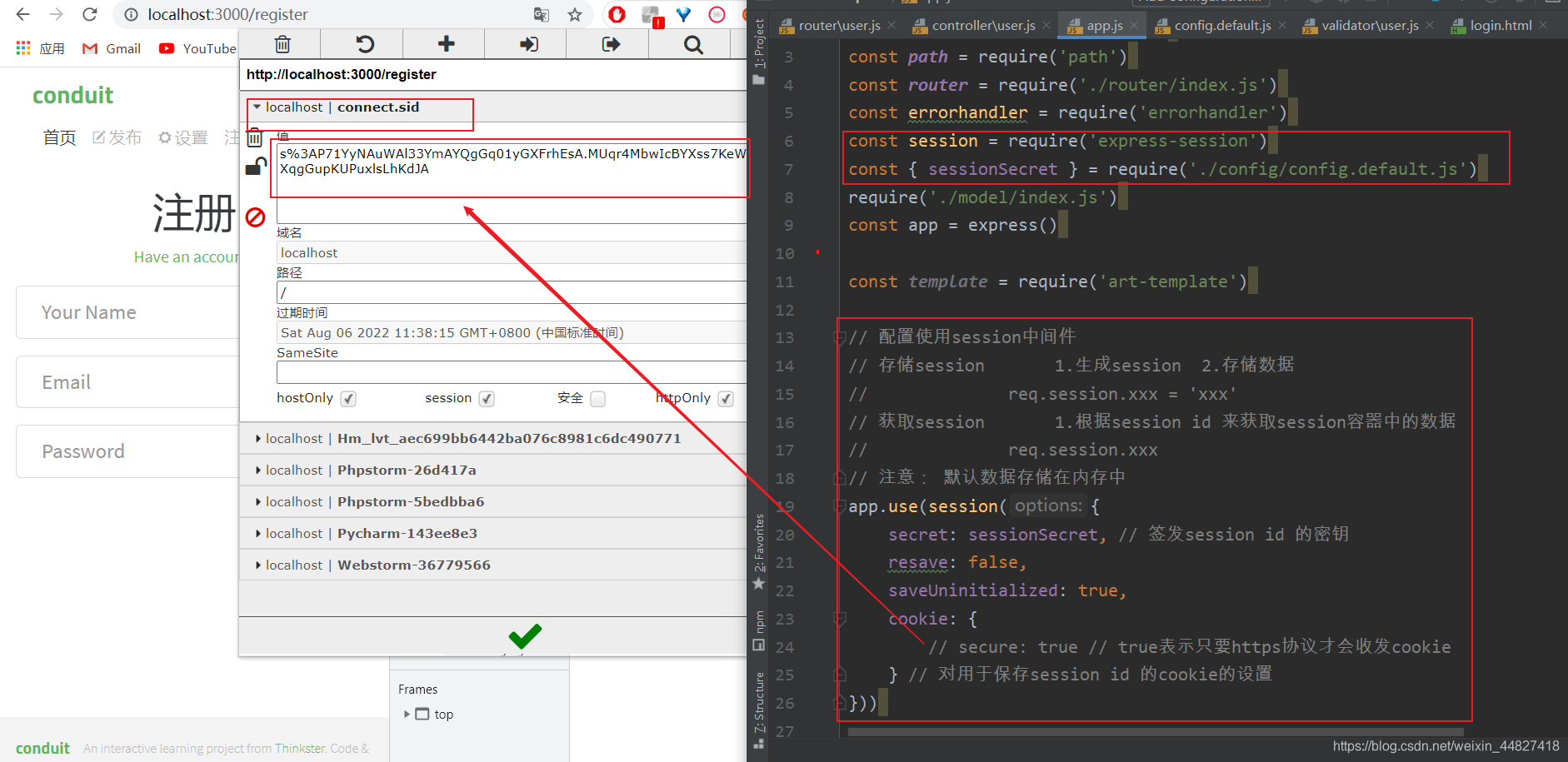Click the conduit brand logo link
This screenshot has width=1568, height=762.
(x=73, y=95)
